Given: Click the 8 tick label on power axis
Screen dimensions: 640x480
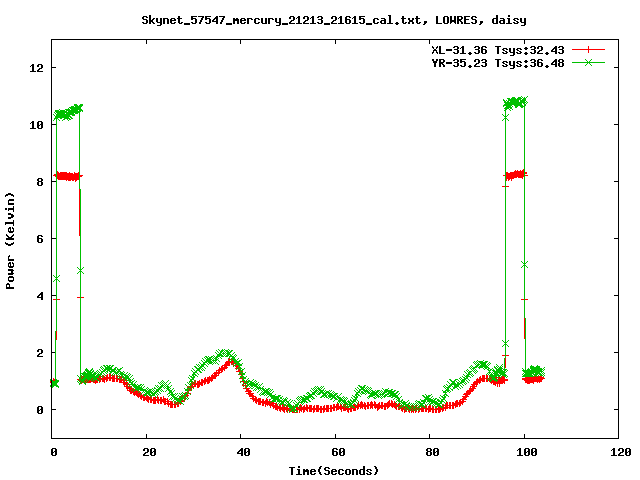Looking at the screenshot, I should (x=40, y=182).
